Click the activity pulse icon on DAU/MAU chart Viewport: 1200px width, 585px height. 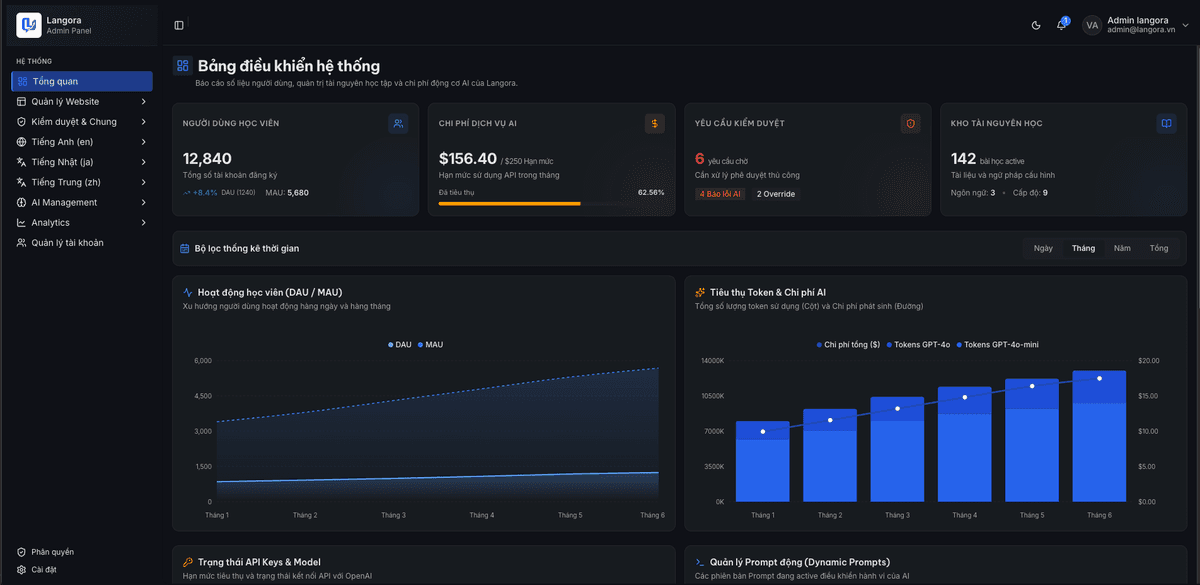tap(188, 292)
